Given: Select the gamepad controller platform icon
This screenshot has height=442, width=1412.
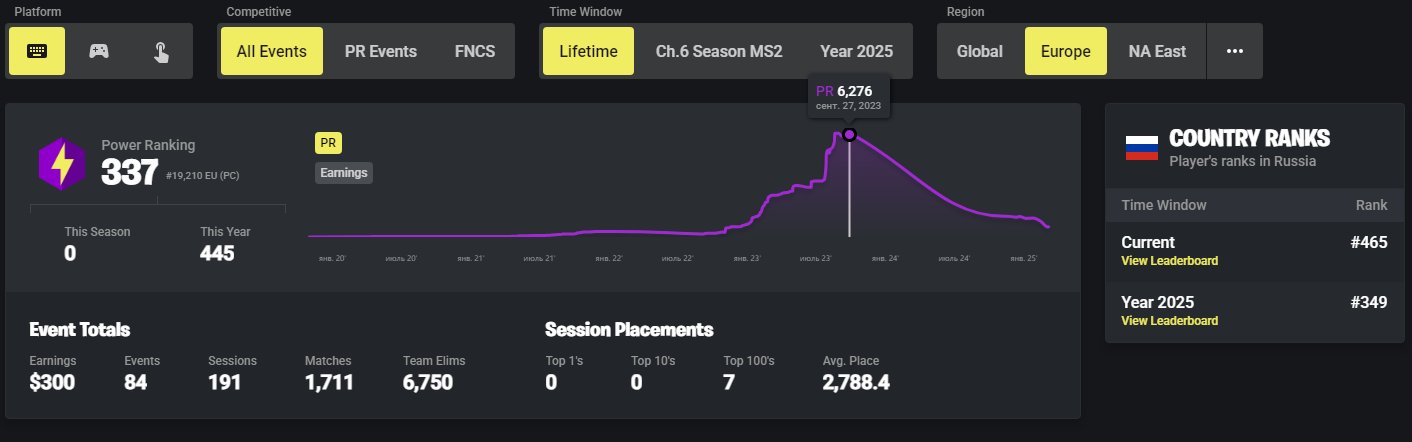Looking at the screenshot, I should (x=99, y=51).
